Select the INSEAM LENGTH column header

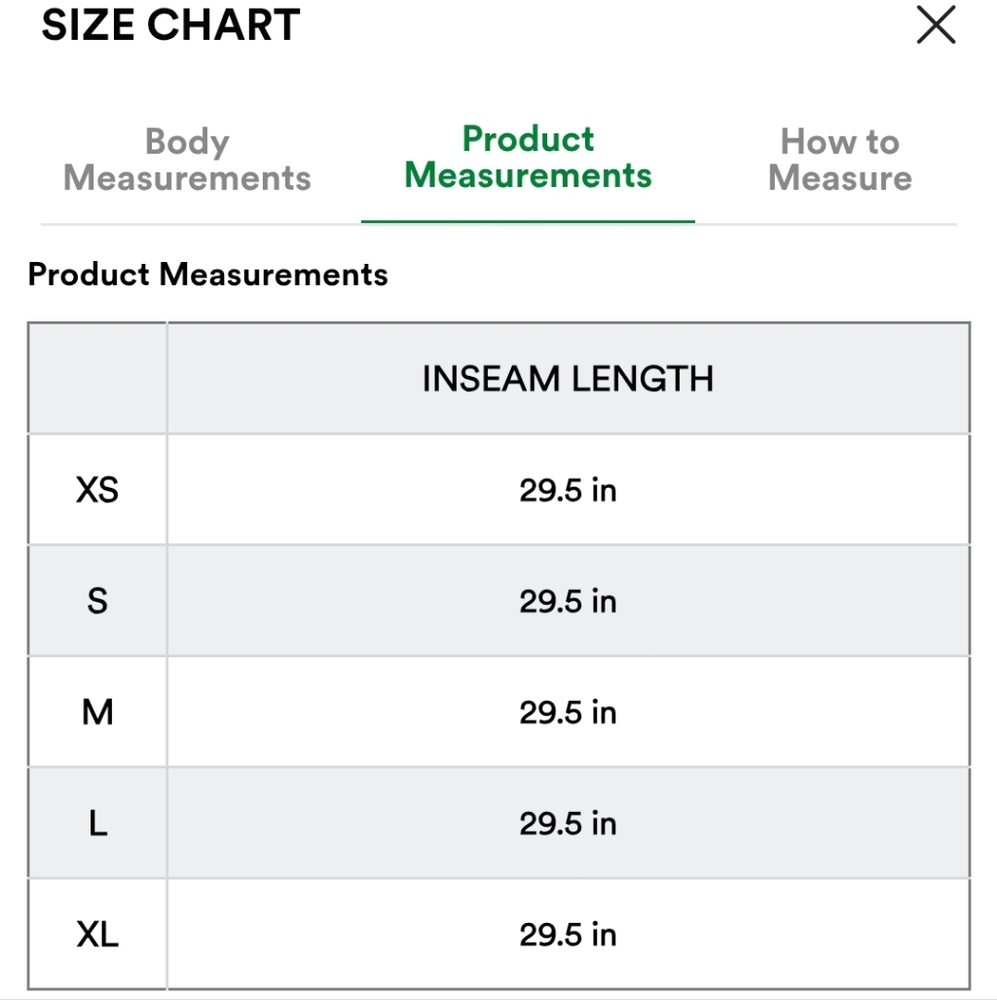tap(568, 379)
